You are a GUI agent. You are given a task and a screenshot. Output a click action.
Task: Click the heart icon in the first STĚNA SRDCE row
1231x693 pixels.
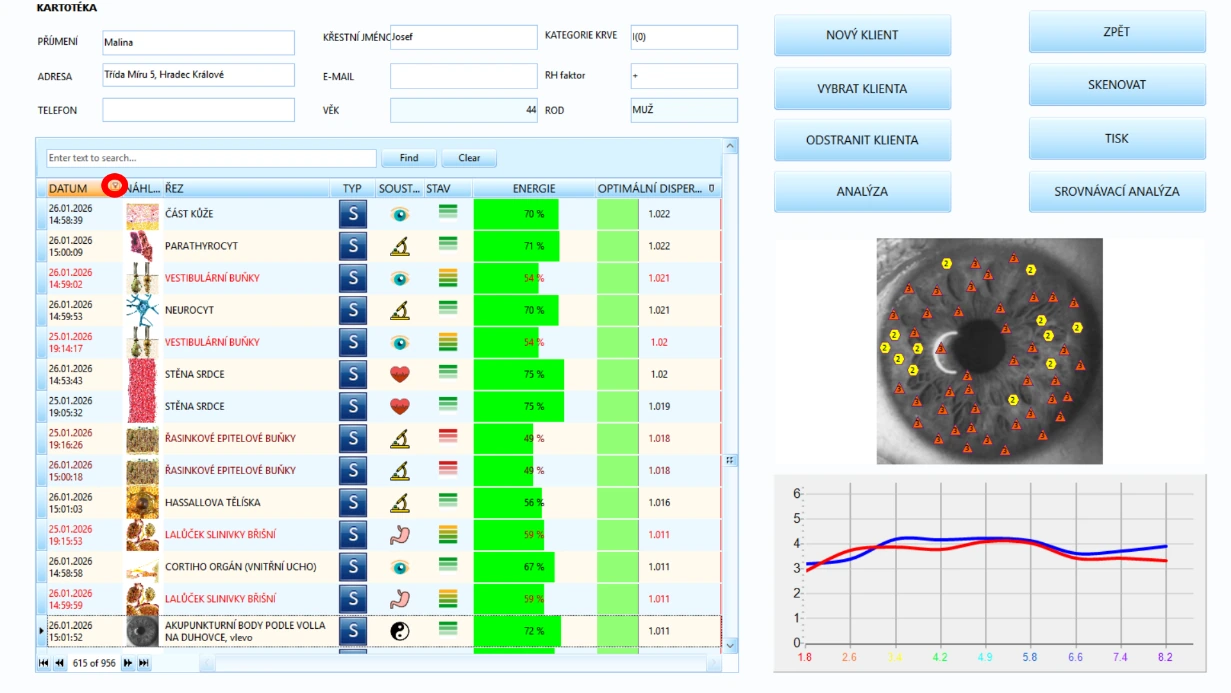tap(400, 374)
